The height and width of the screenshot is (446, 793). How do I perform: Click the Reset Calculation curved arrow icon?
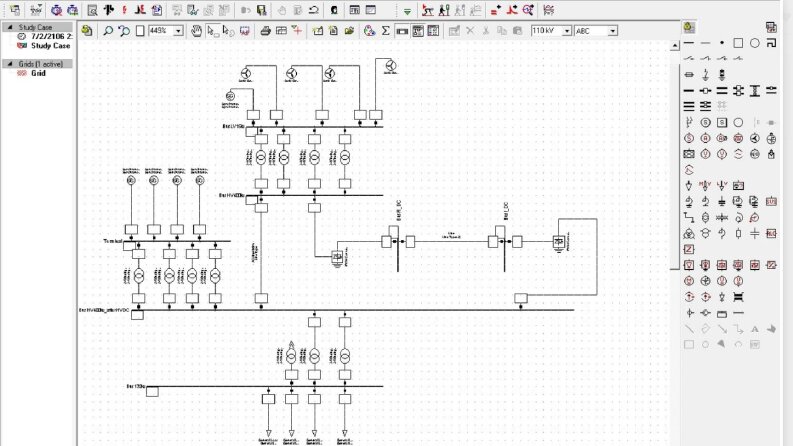314,10
